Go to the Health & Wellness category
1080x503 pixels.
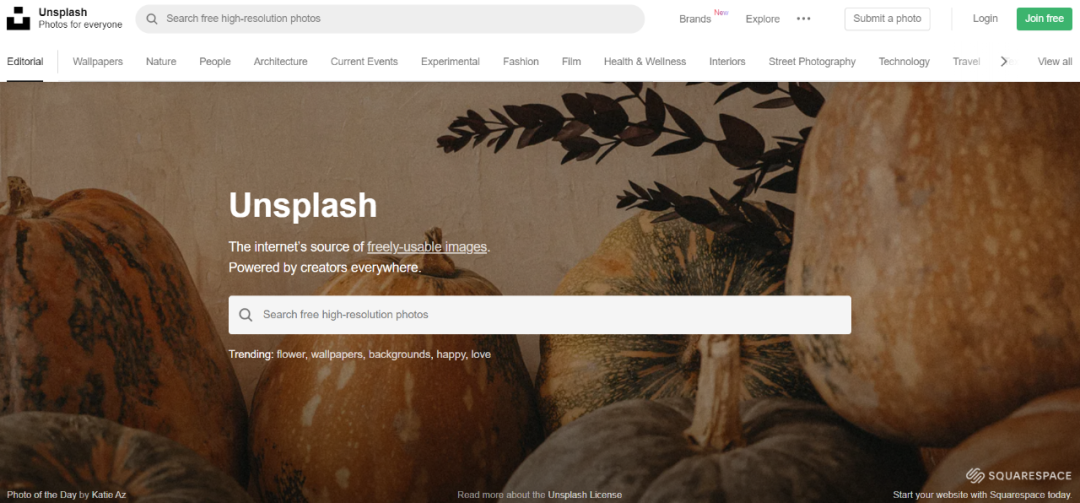click(645, 61)
